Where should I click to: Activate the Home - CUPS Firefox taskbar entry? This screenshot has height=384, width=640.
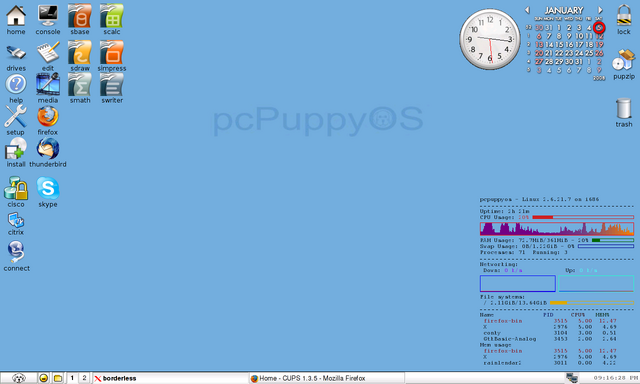tap(327, 378)
